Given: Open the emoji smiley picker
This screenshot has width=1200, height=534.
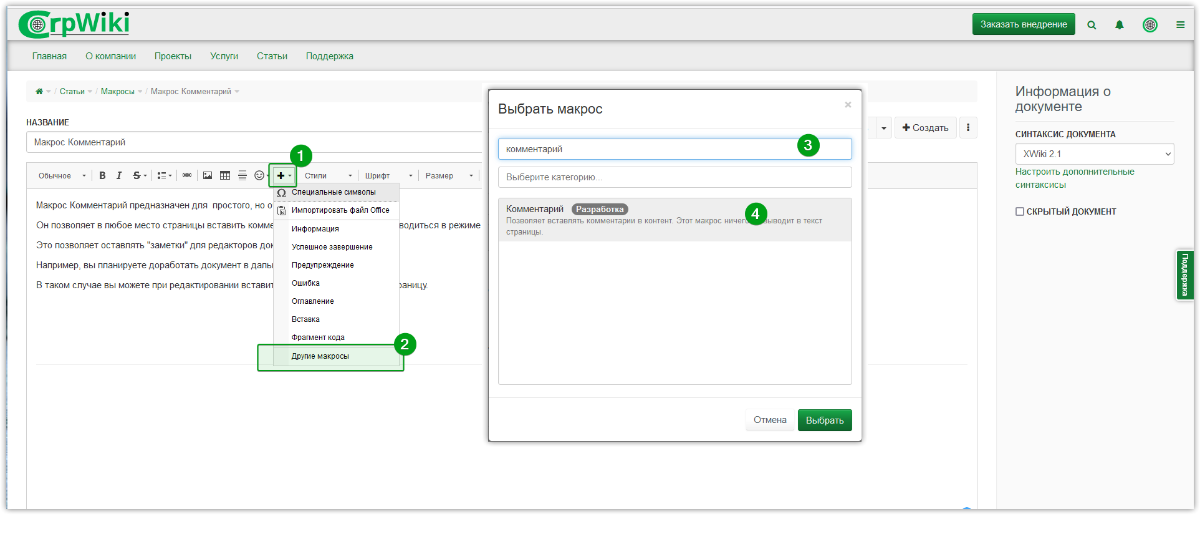Looking at the screenshot, I should coord(259,175).
